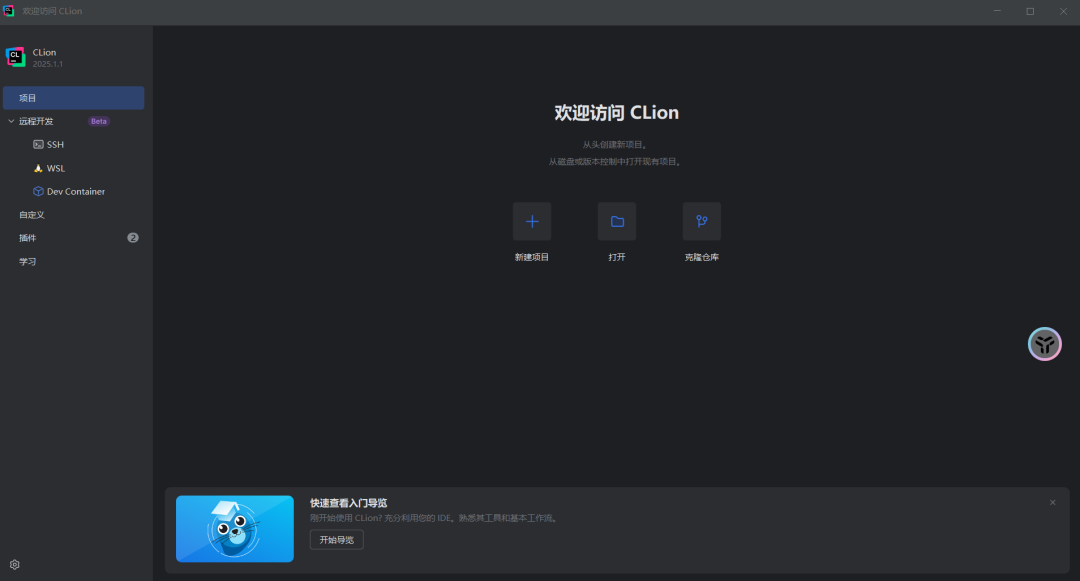Screen dimensions: 1080x581
Task: Open the Dev Container option
Action: 71,191
